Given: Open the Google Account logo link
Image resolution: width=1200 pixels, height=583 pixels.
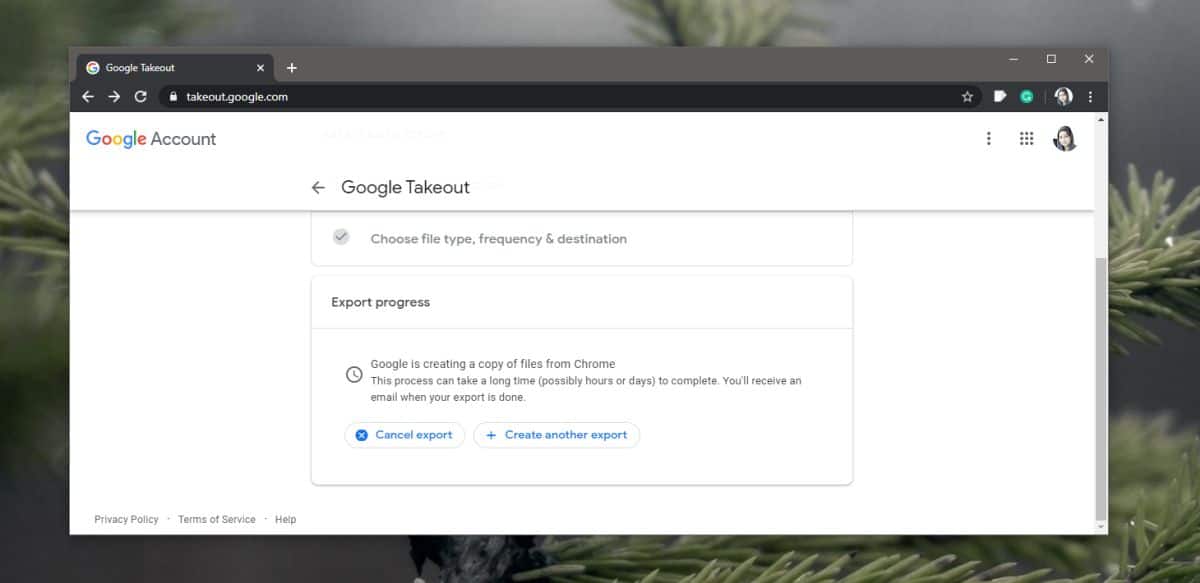Looking at the screenshot, I should pyautogui.click(x=151, y=139).
